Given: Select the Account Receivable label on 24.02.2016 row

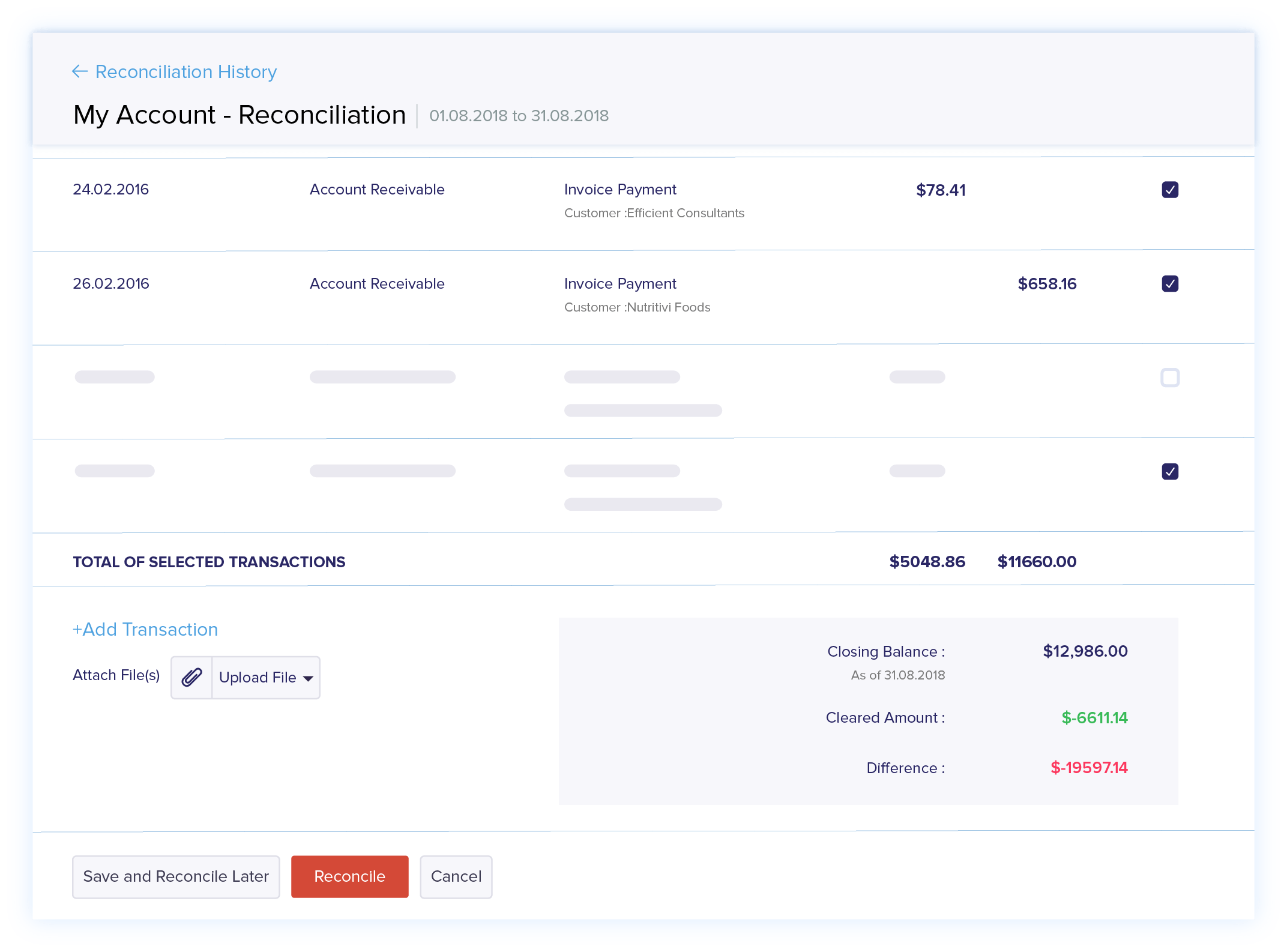Looking at the screenshot, I should [377, 189].
